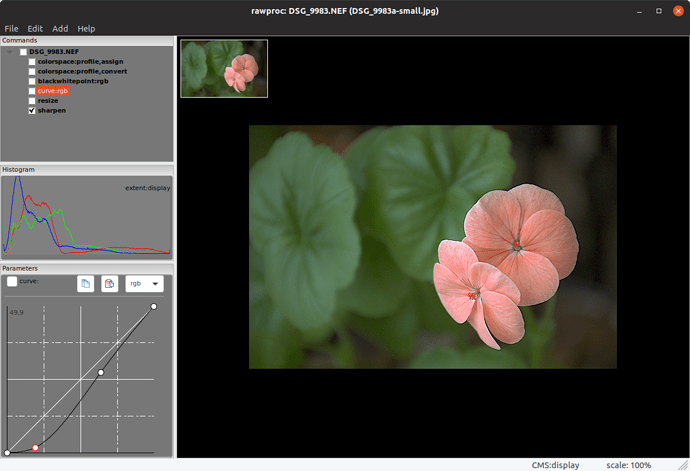
Task: Open the Add menu
Action: coord(60,28)
